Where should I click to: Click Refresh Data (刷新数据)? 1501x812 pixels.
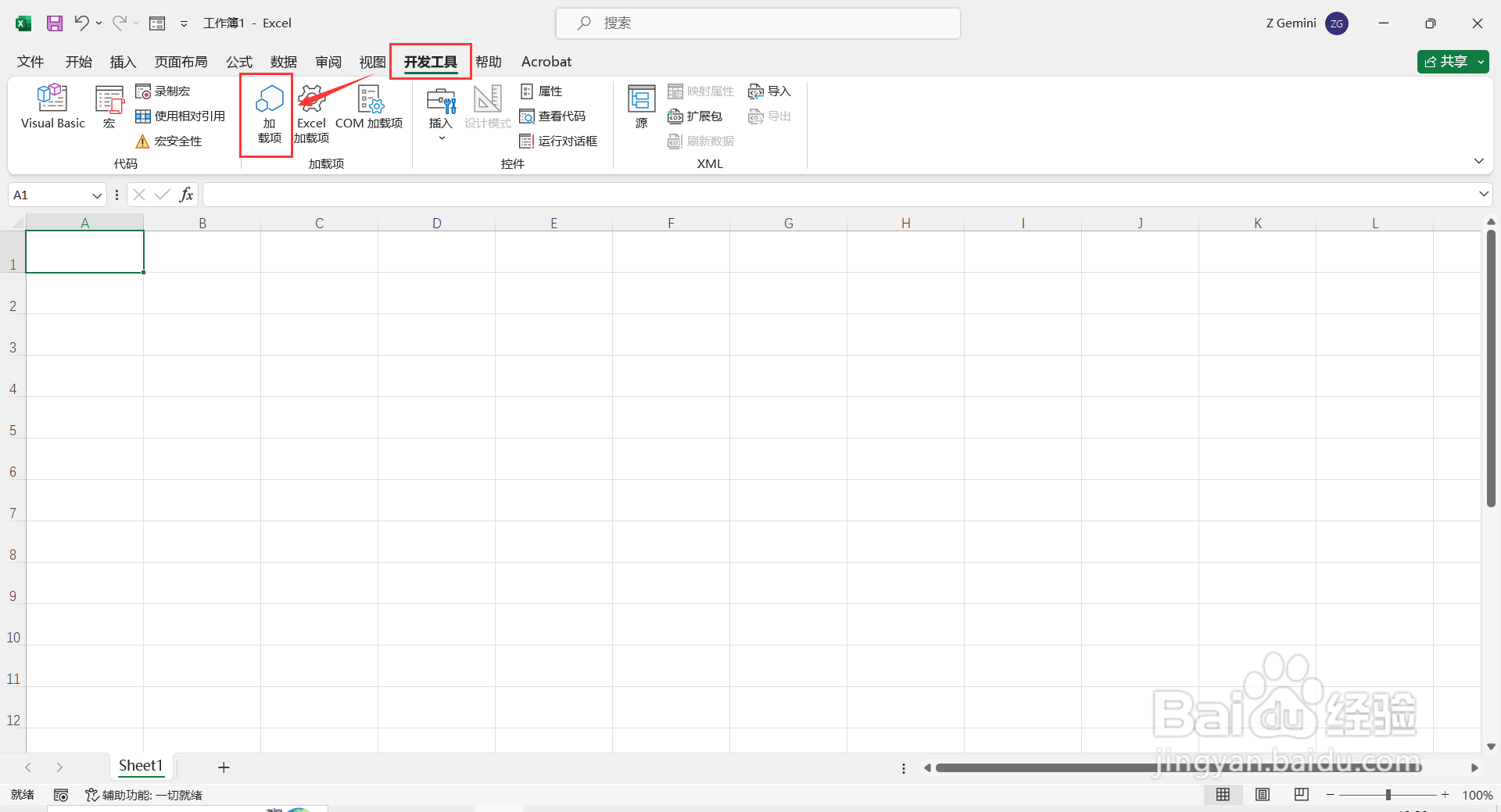click(x=700, y=141)
